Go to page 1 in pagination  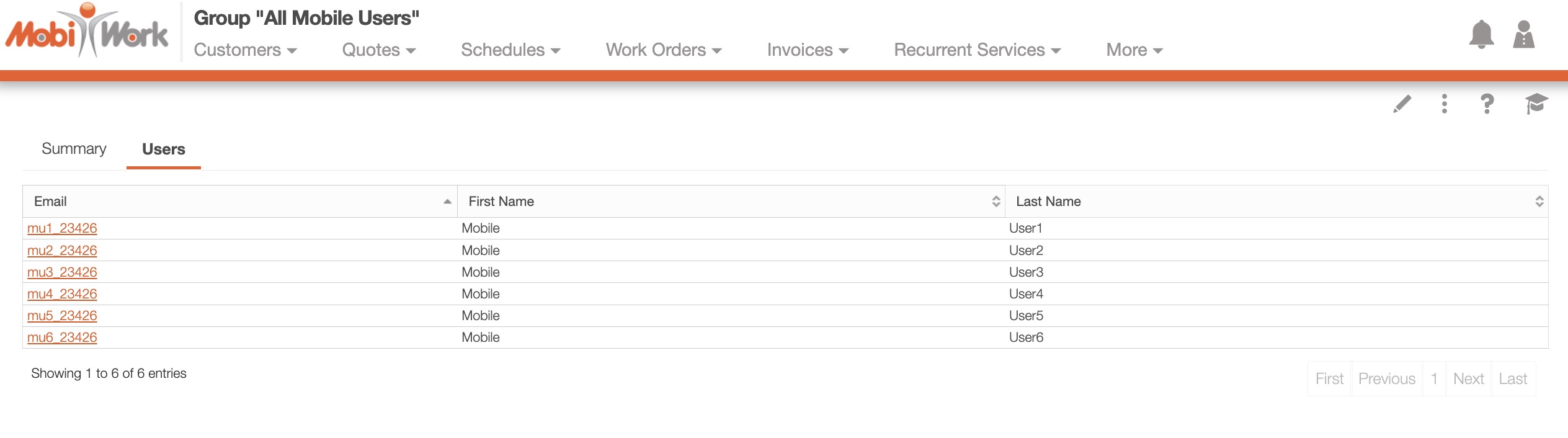(1434, 378)
